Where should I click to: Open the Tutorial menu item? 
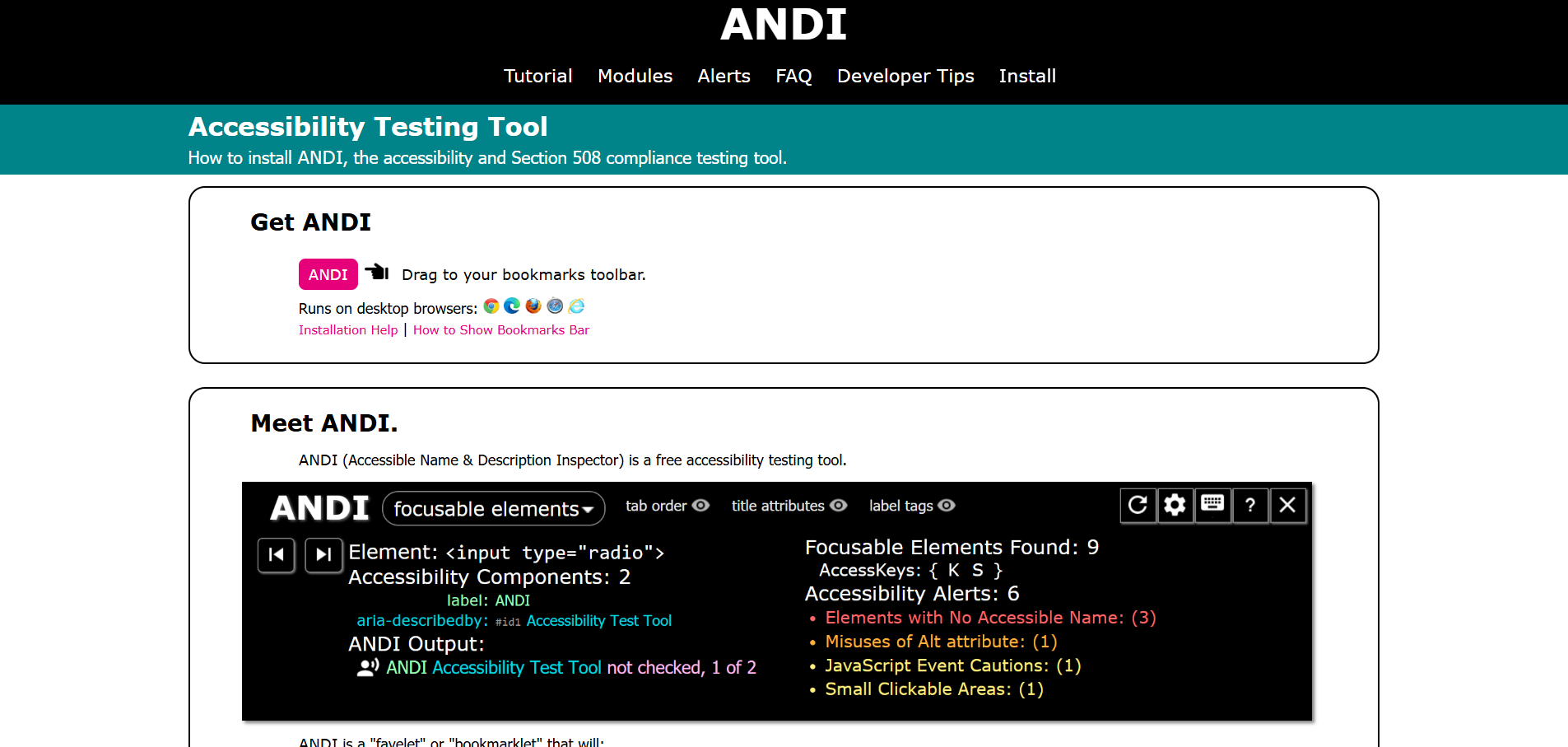538,76
